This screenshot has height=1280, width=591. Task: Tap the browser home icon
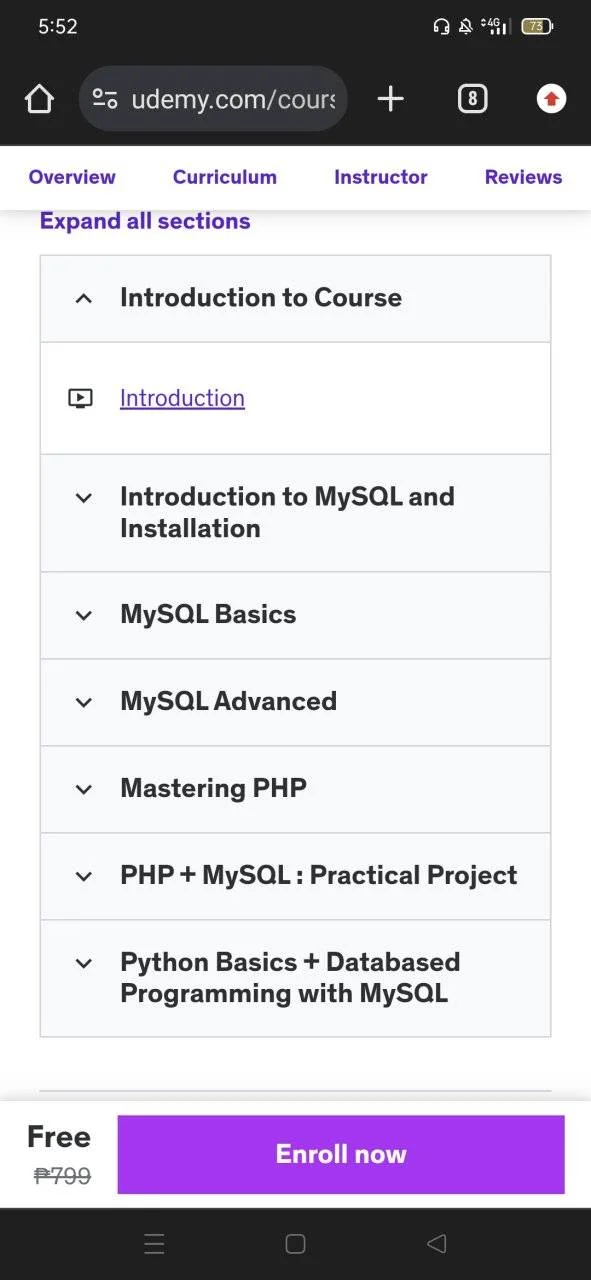coord(39,99)
